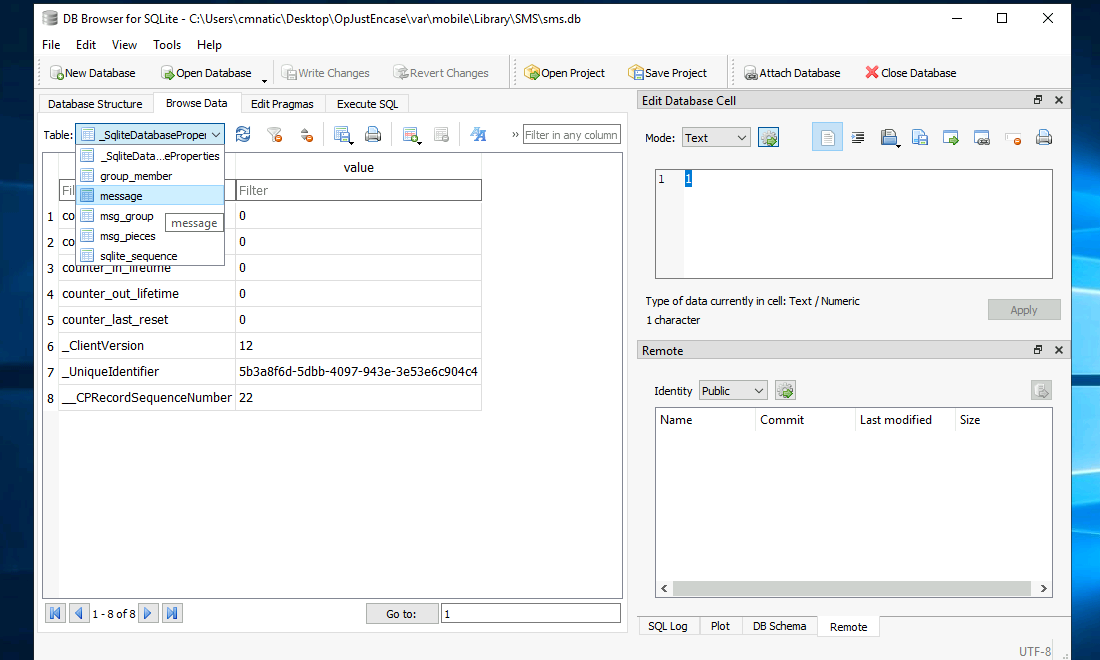Click the auto-format indent icon
The height and width of the screenshot is (660, 1100).
[x=857, y=137]
